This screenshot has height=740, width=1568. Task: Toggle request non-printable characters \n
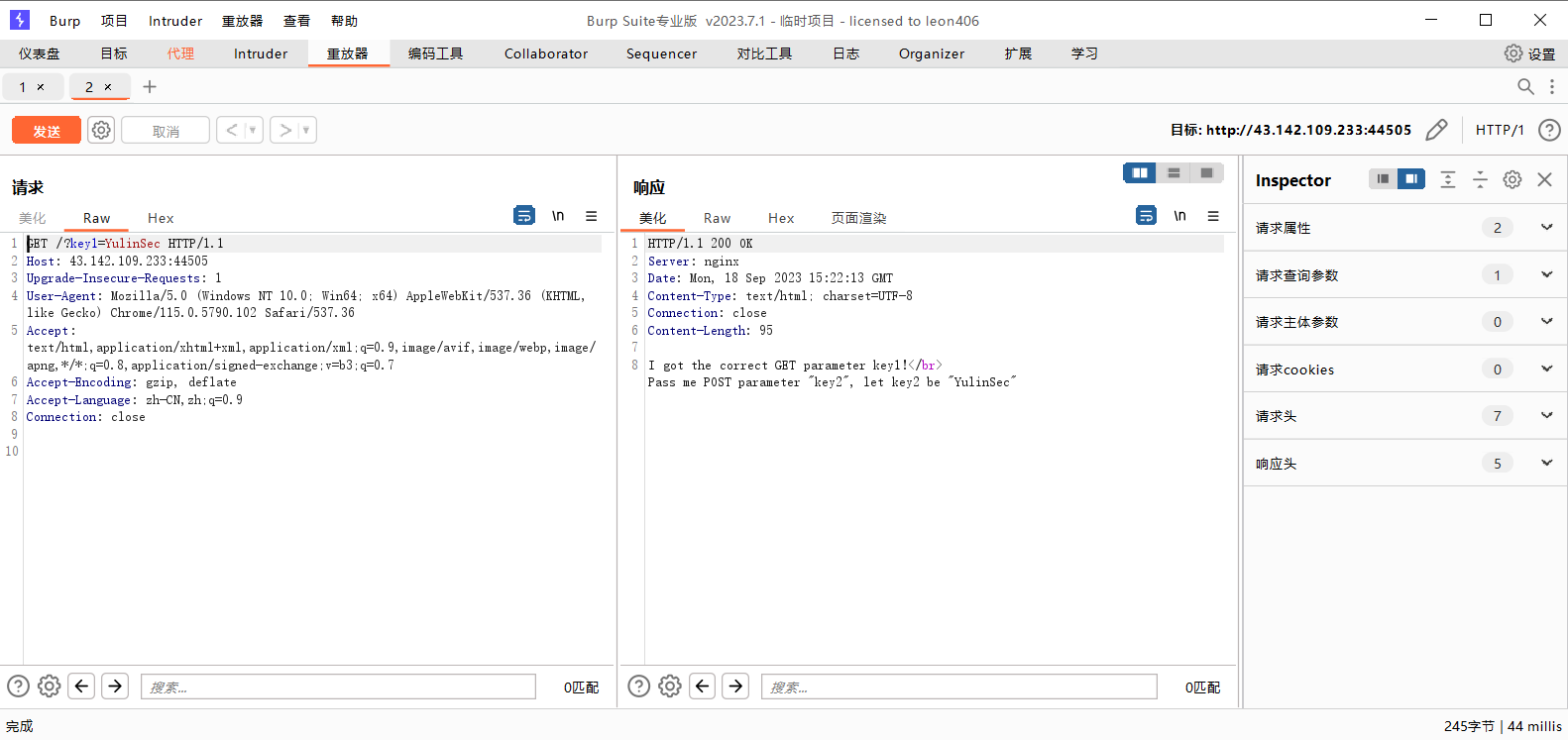[558, 215]
